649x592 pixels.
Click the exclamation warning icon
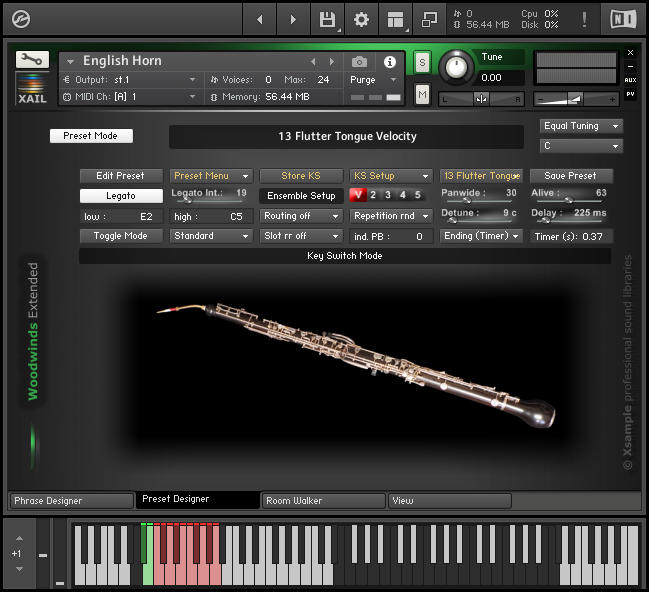tap(584, 19)
